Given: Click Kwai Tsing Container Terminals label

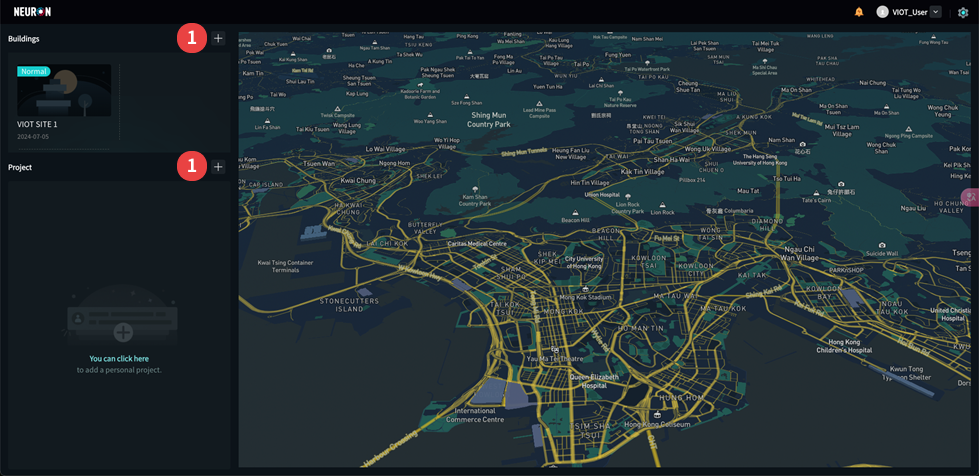Looking at the screenshot, I should 285,266.
